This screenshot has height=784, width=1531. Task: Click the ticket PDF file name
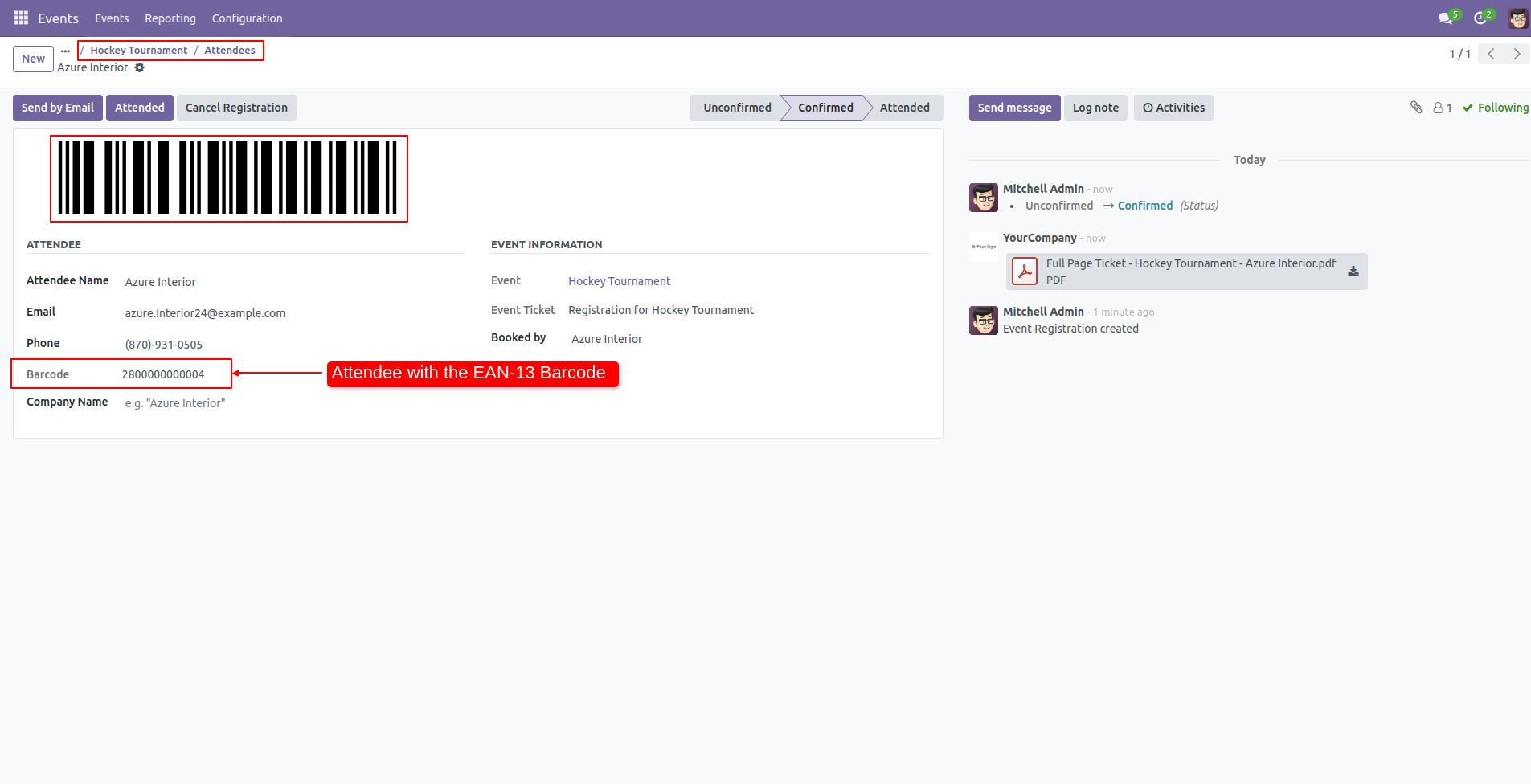coord(1191,263)
